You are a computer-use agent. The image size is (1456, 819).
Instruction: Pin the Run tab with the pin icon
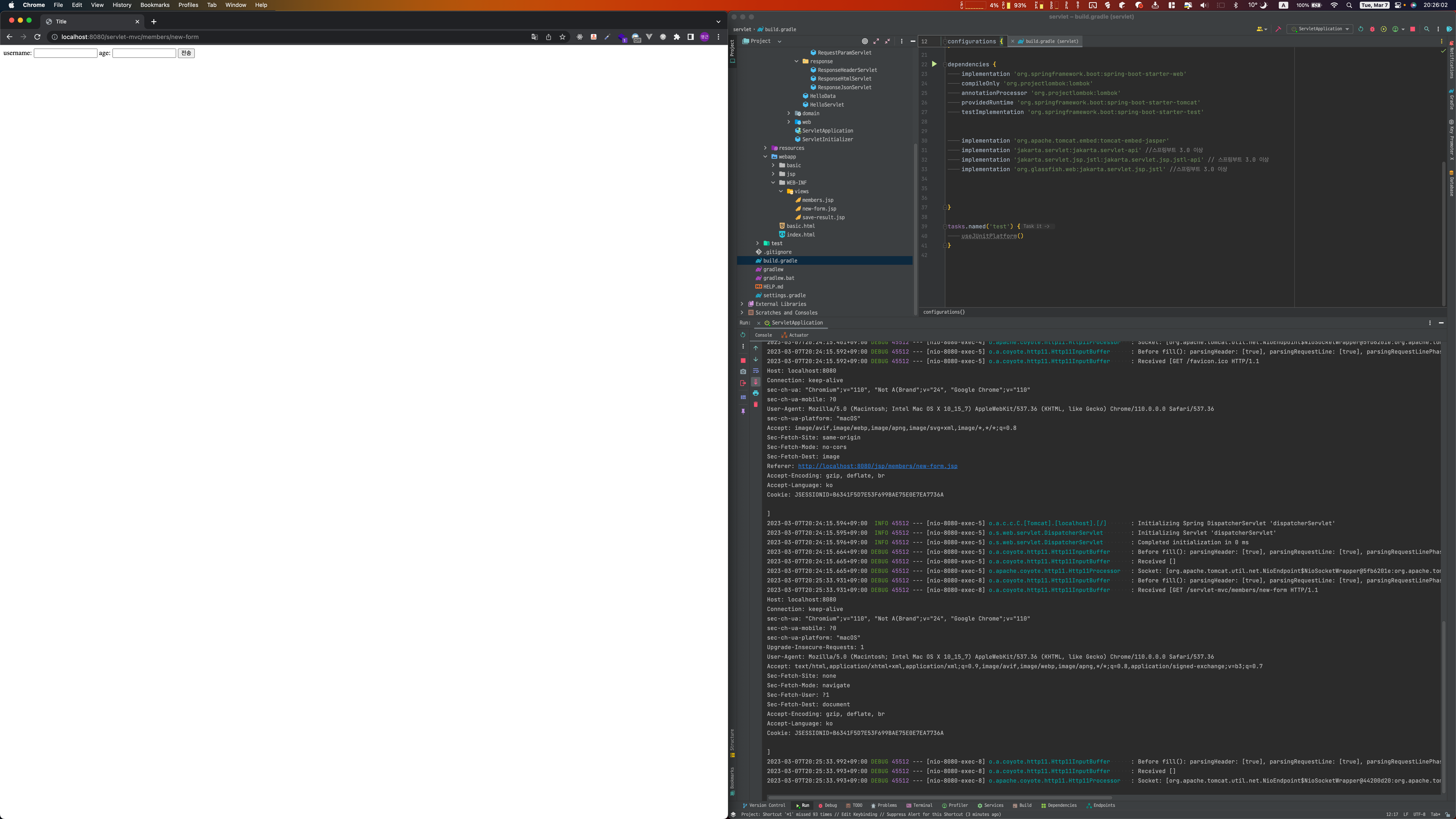point(743,411)
